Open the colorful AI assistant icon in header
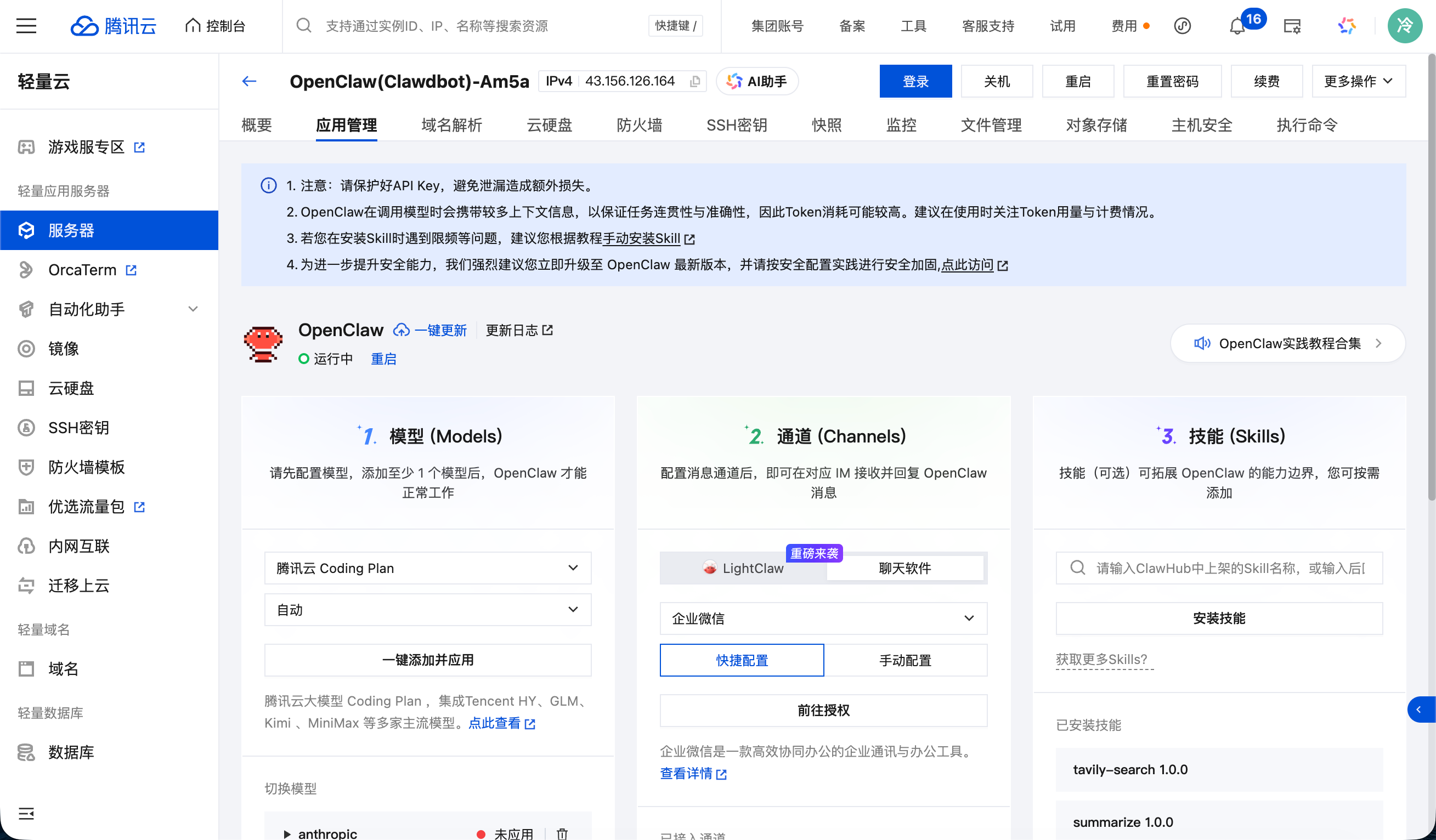This screenshot has width=1436, height=840. click(1347, 26)
